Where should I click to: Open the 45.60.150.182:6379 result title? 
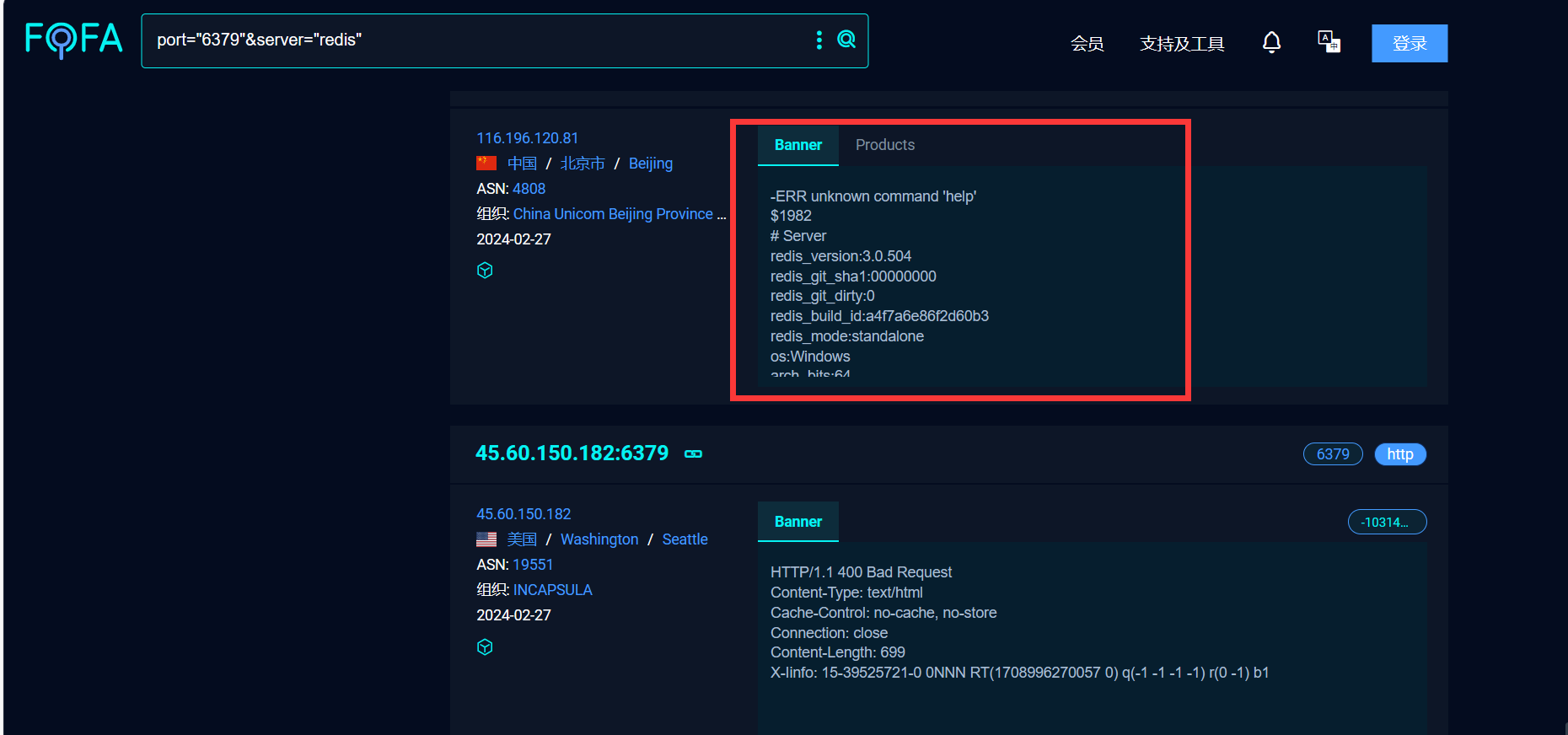(572, 453)
